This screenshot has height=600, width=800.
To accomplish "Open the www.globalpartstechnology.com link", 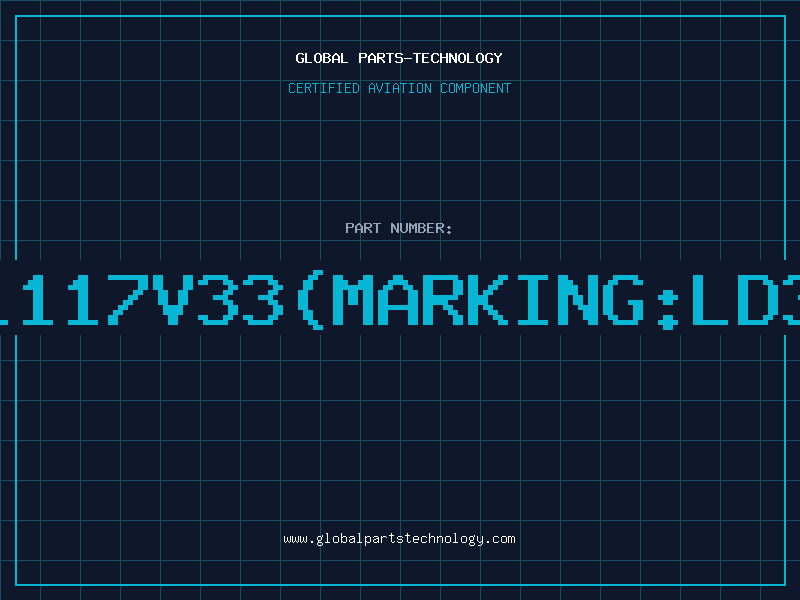I will point(399,539).
